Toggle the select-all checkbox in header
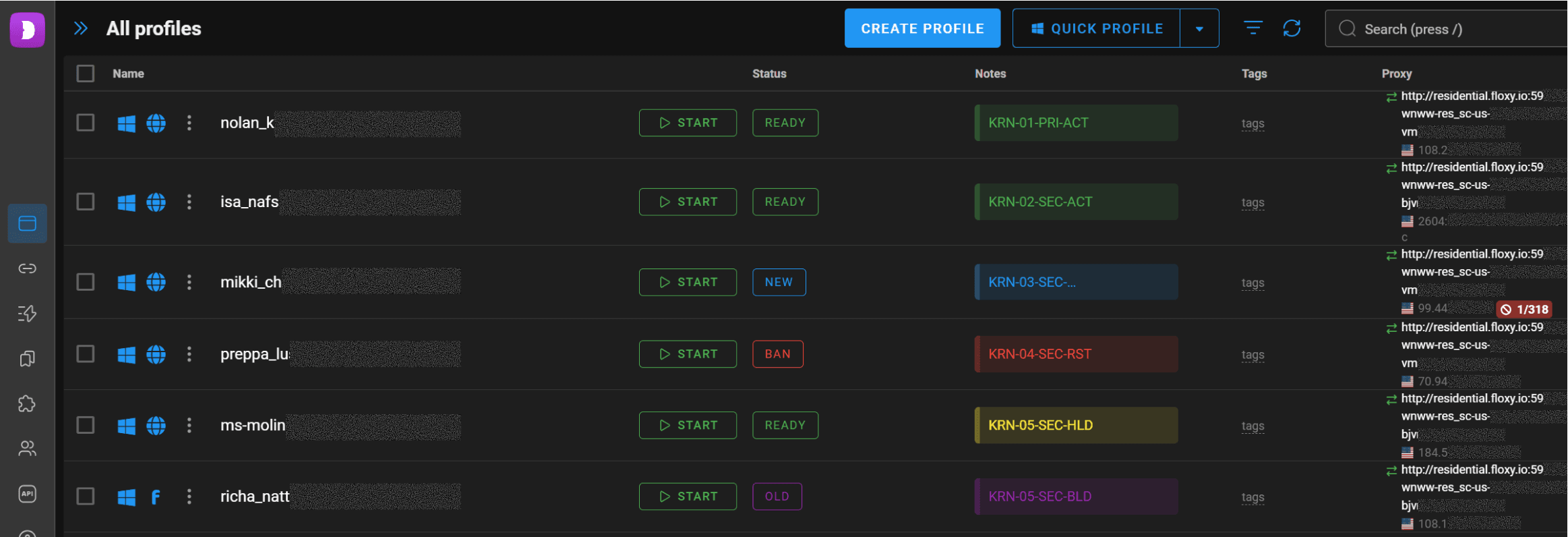 [86, 74]
